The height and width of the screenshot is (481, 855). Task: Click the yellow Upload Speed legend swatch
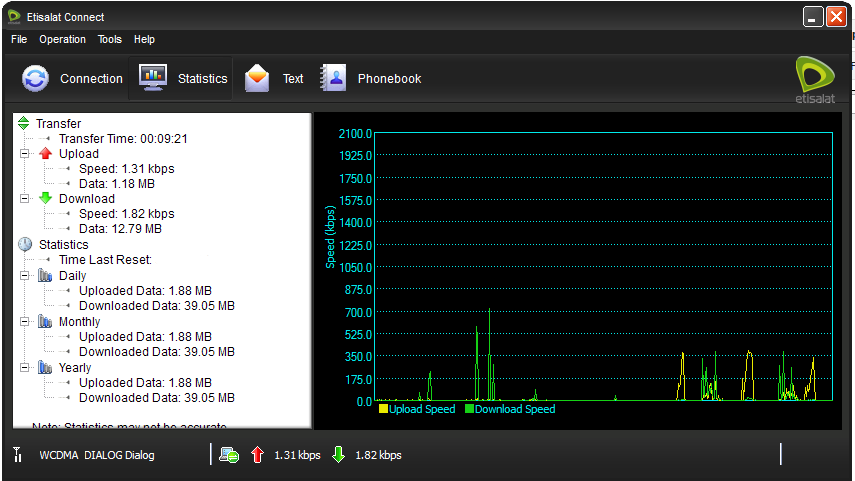point(383,408)
